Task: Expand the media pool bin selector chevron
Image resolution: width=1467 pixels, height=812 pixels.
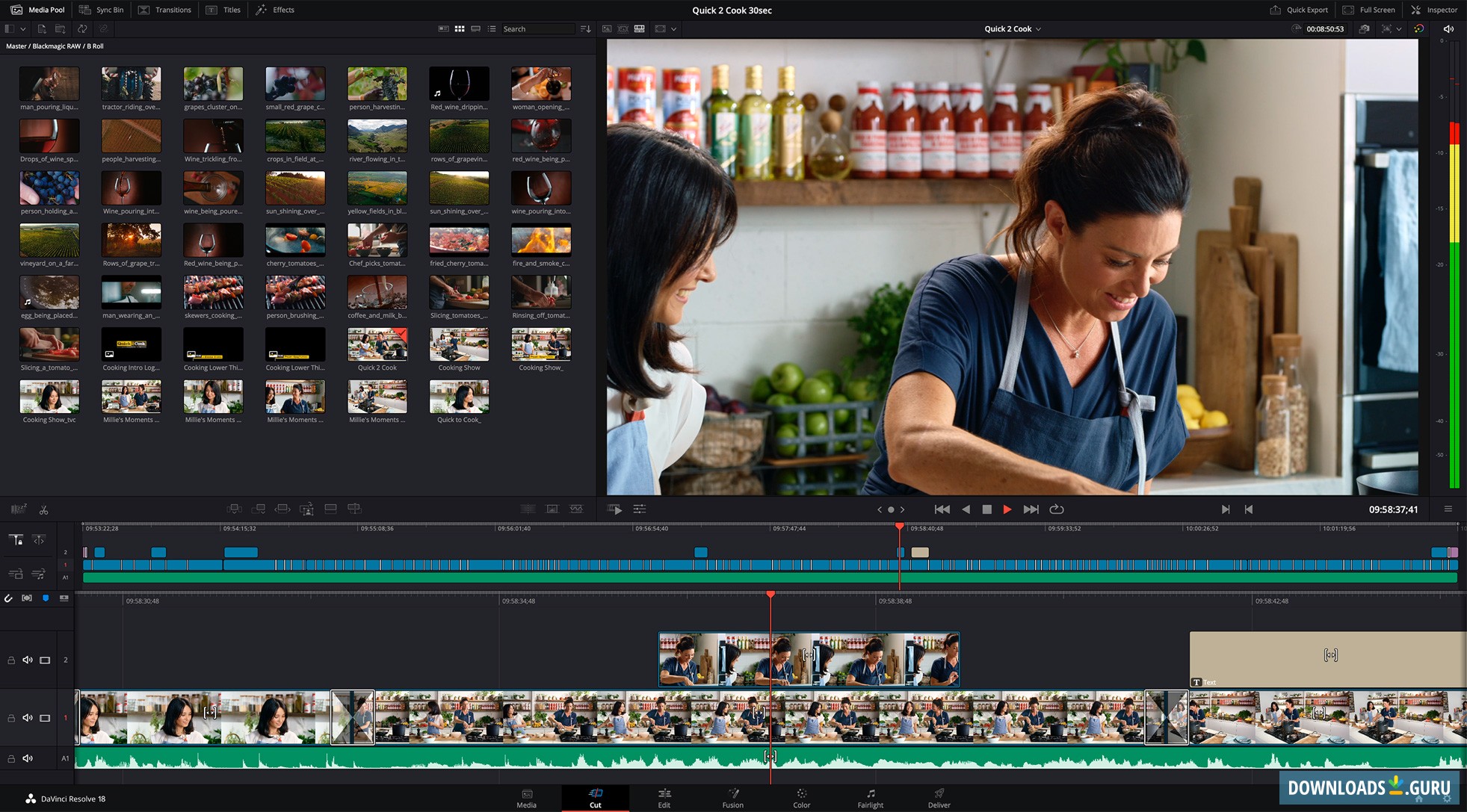Action: point(23,28)
